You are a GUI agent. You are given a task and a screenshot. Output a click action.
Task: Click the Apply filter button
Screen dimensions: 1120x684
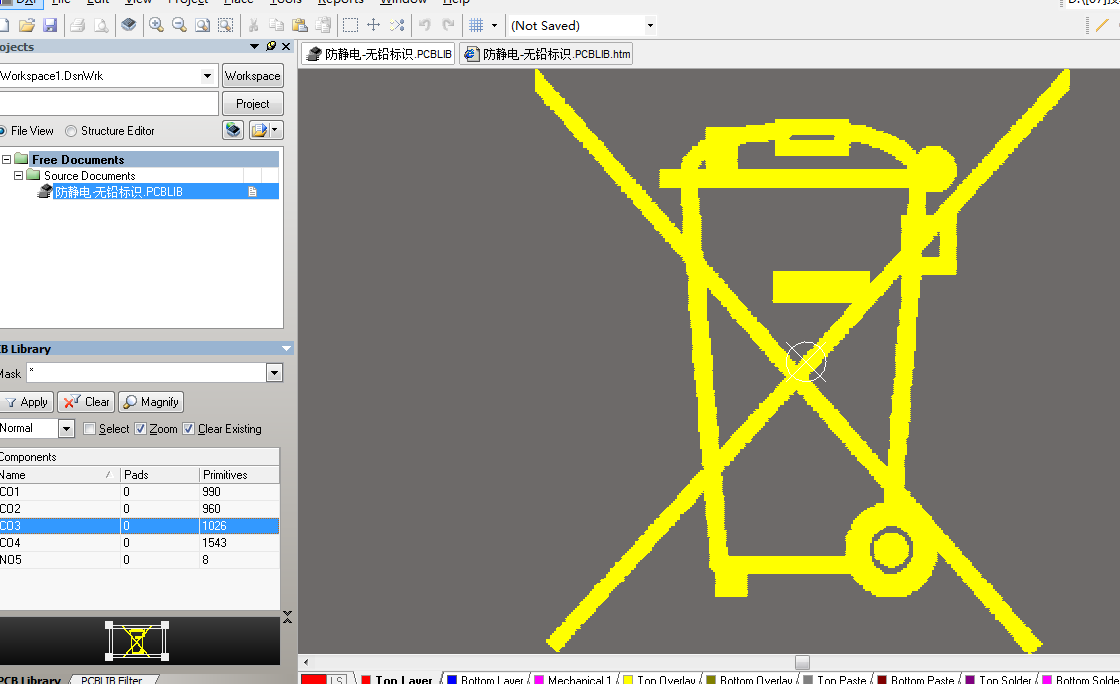click(x=26, y=402)
